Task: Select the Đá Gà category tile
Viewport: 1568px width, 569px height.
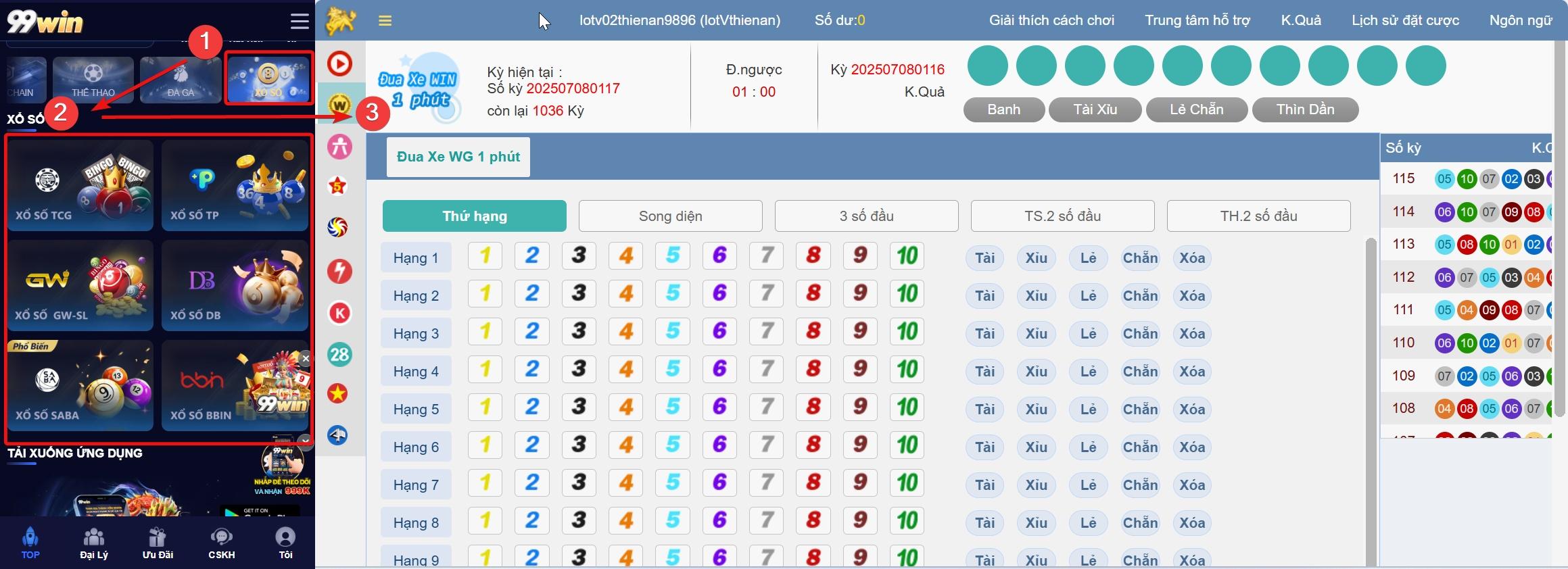Action: tap(181, 79)
